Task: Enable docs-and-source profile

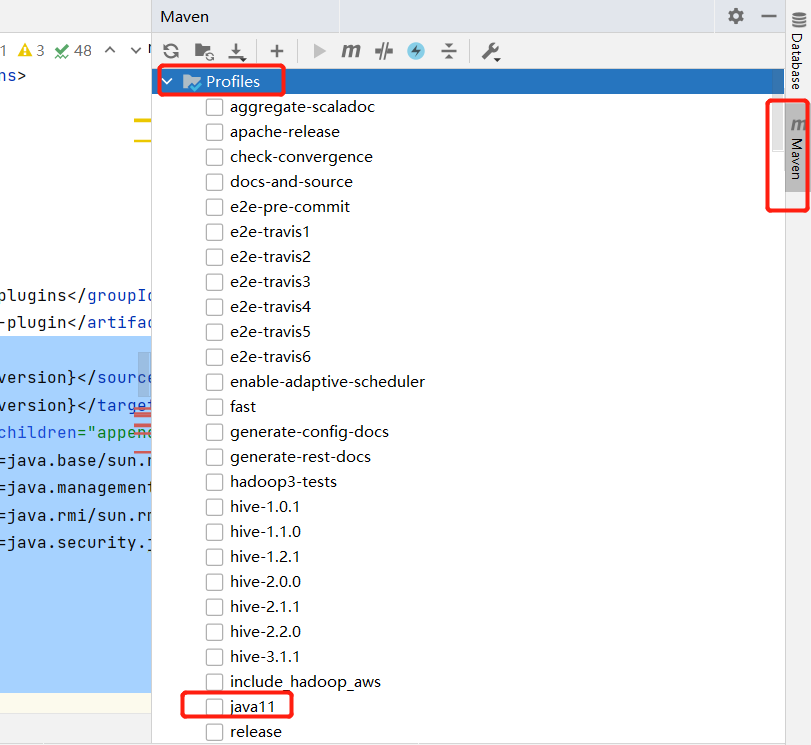Action: pyautogui.click(x=214, y=182)
